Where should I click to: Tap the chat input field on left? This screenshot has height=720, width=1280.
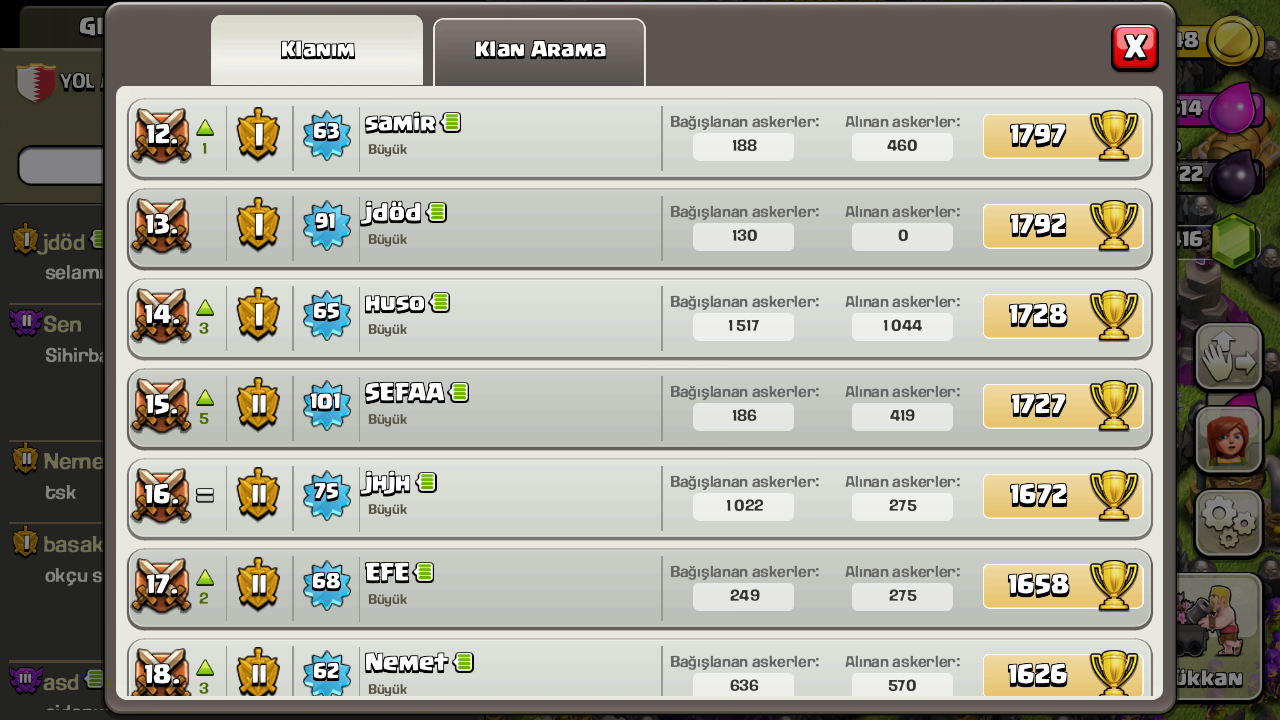[x=62, y=166]
